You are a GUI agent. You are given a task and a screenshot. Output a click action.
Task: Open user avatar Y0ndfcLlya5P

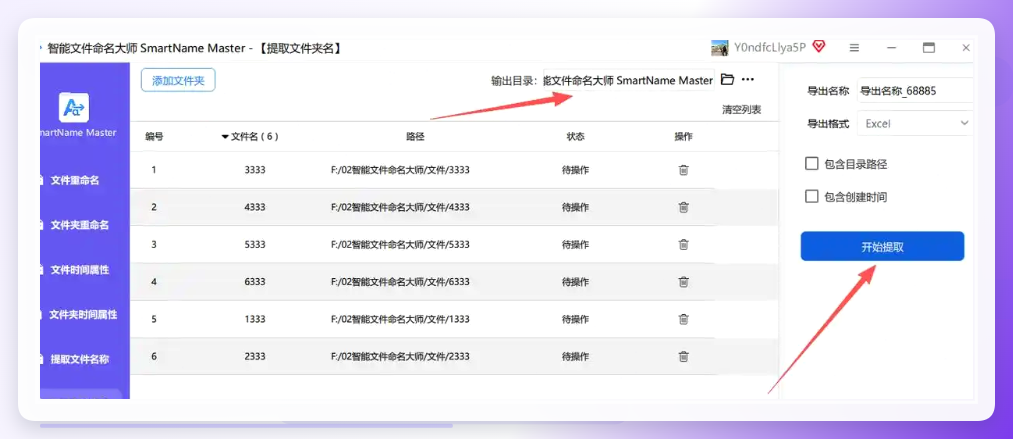(x=720, y=48)
